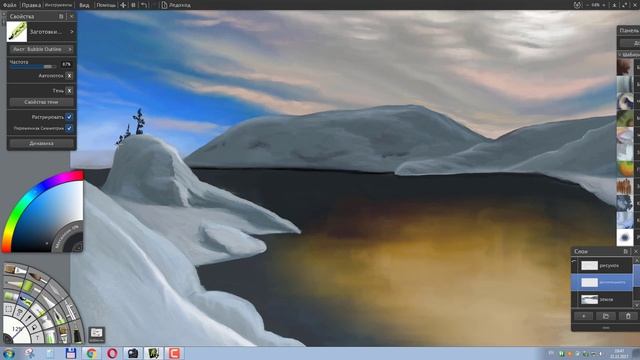Select the highlighted sticker spray tool
Image resolution: width=640 pixels, height=360 pixels.
[25, 301]
